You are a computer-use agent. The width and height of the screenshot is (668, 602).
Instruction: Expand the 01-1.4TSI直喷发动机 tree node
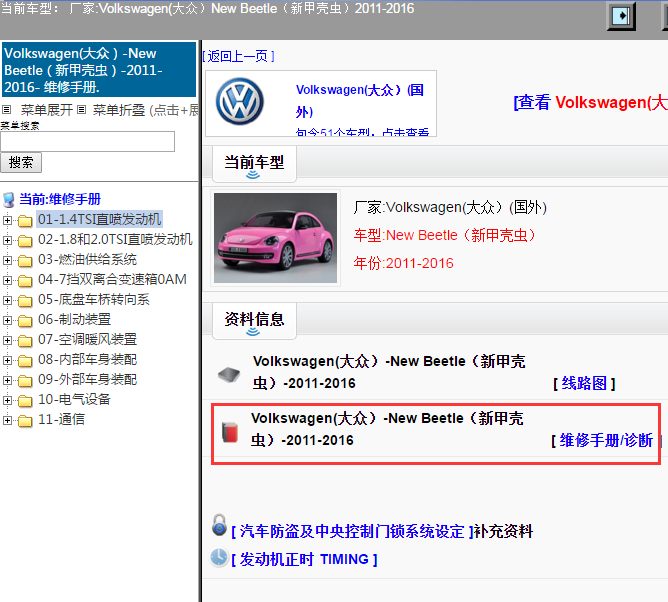click(7, 220)
